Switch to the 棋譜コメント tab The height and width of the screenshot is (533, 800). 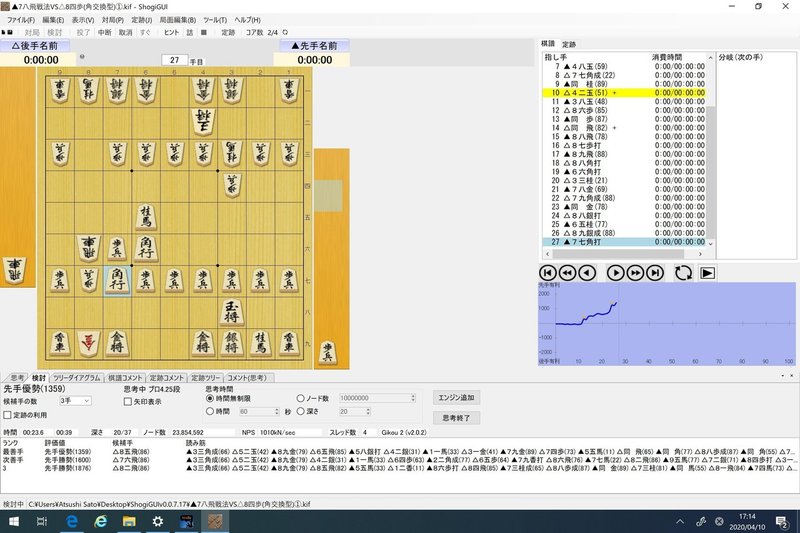tap(124, 378)
